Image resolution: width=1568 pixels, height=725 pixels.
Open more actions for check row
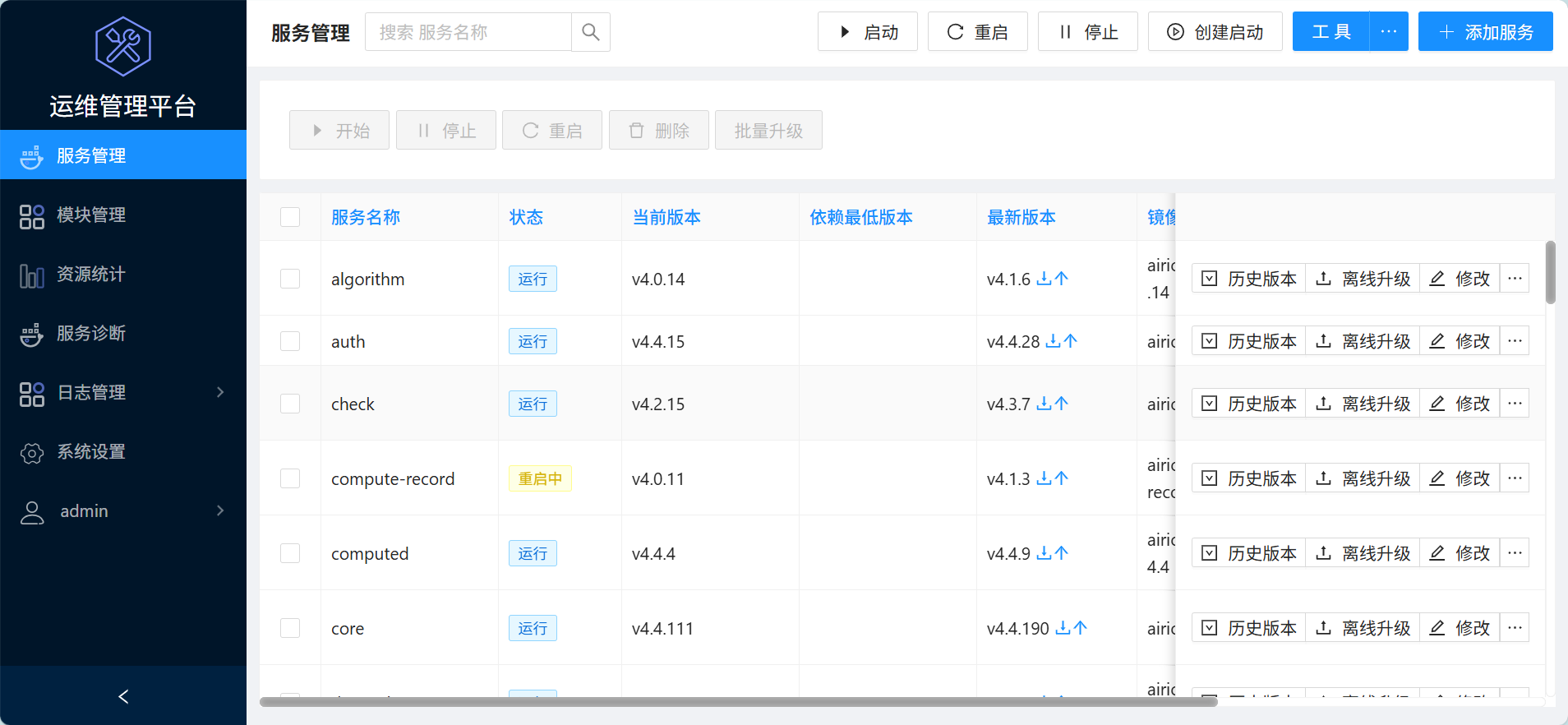coord(1515,404)
